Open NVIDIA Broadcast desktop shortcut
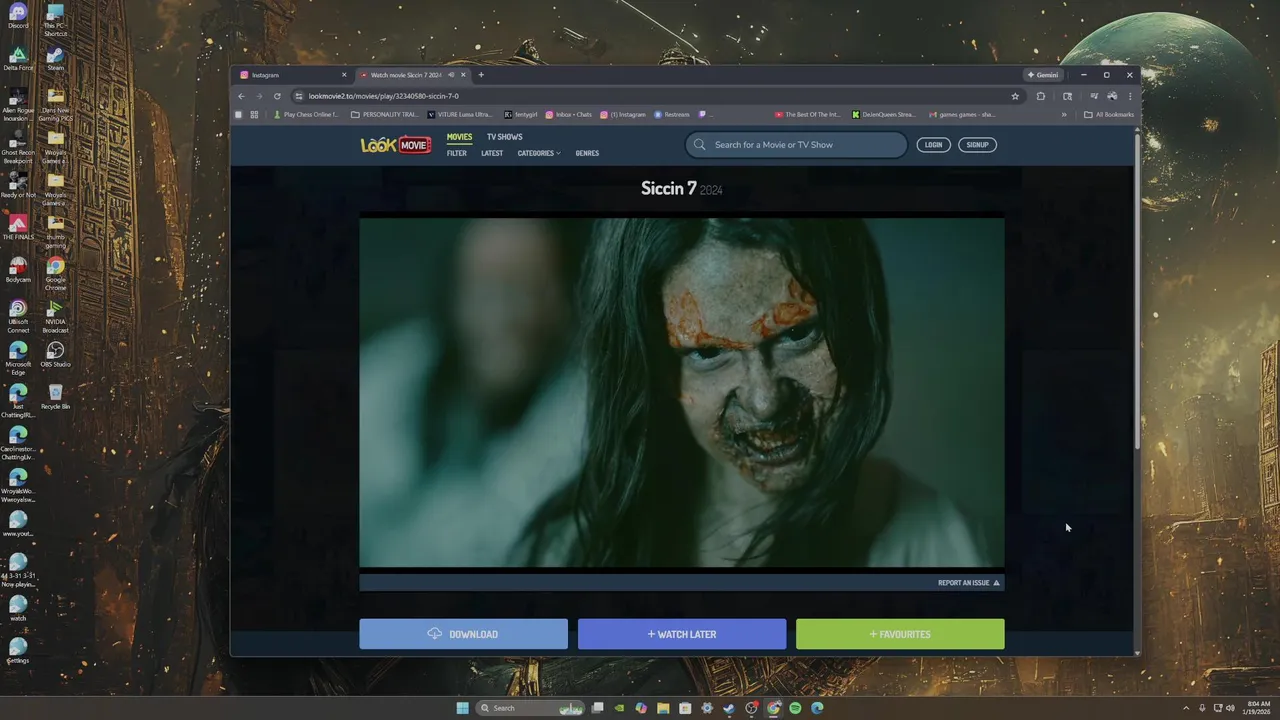This screenshot has width=1280, height=720. [55, 316]
